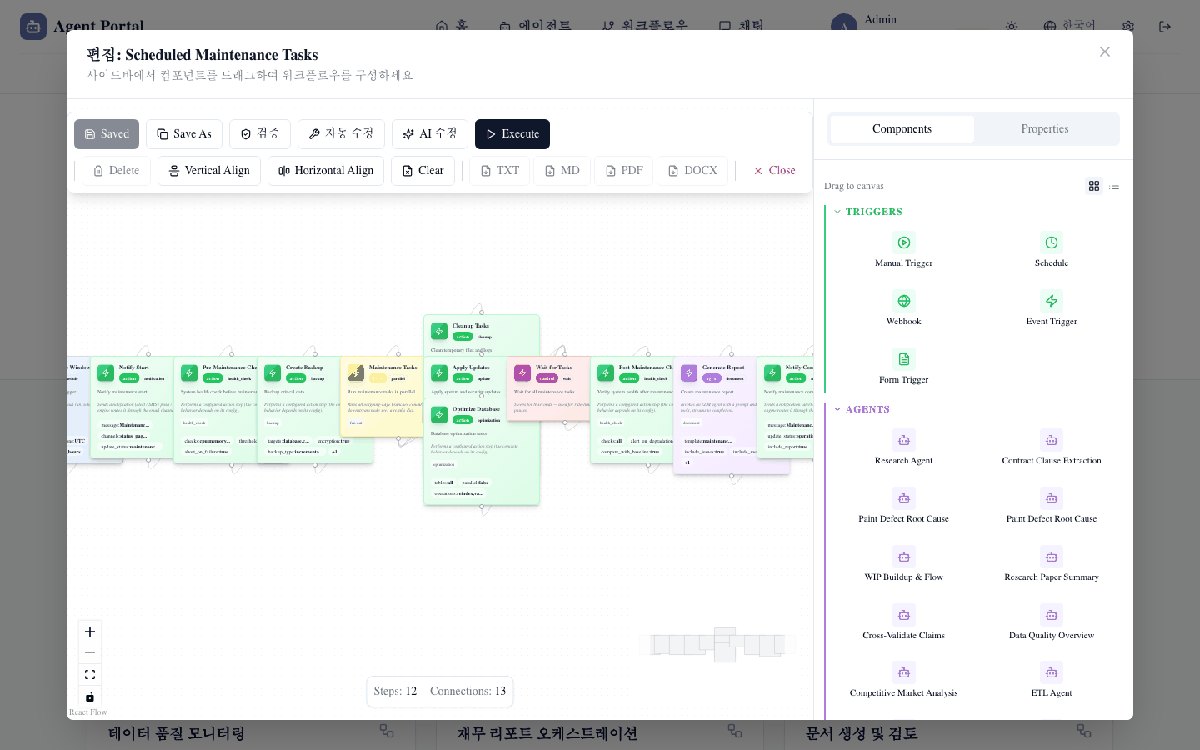
Task: Run 검증 validation check
Action: [260, 134]
